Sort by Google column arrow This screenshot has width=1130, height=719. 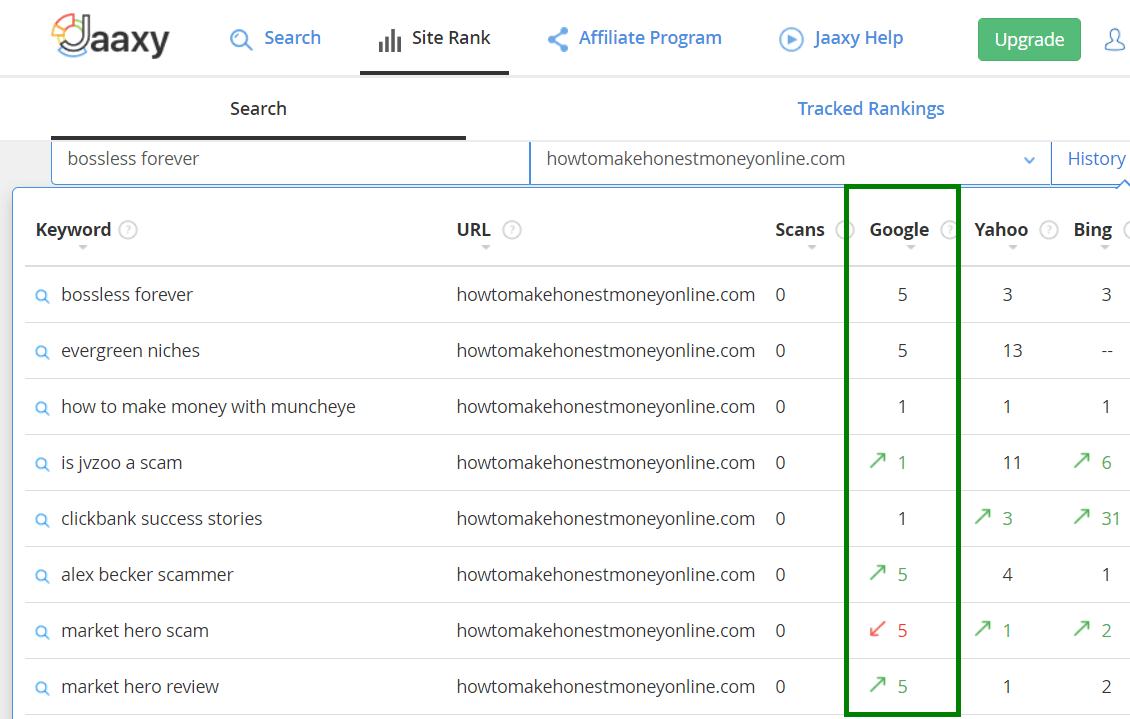pos(911,248)
